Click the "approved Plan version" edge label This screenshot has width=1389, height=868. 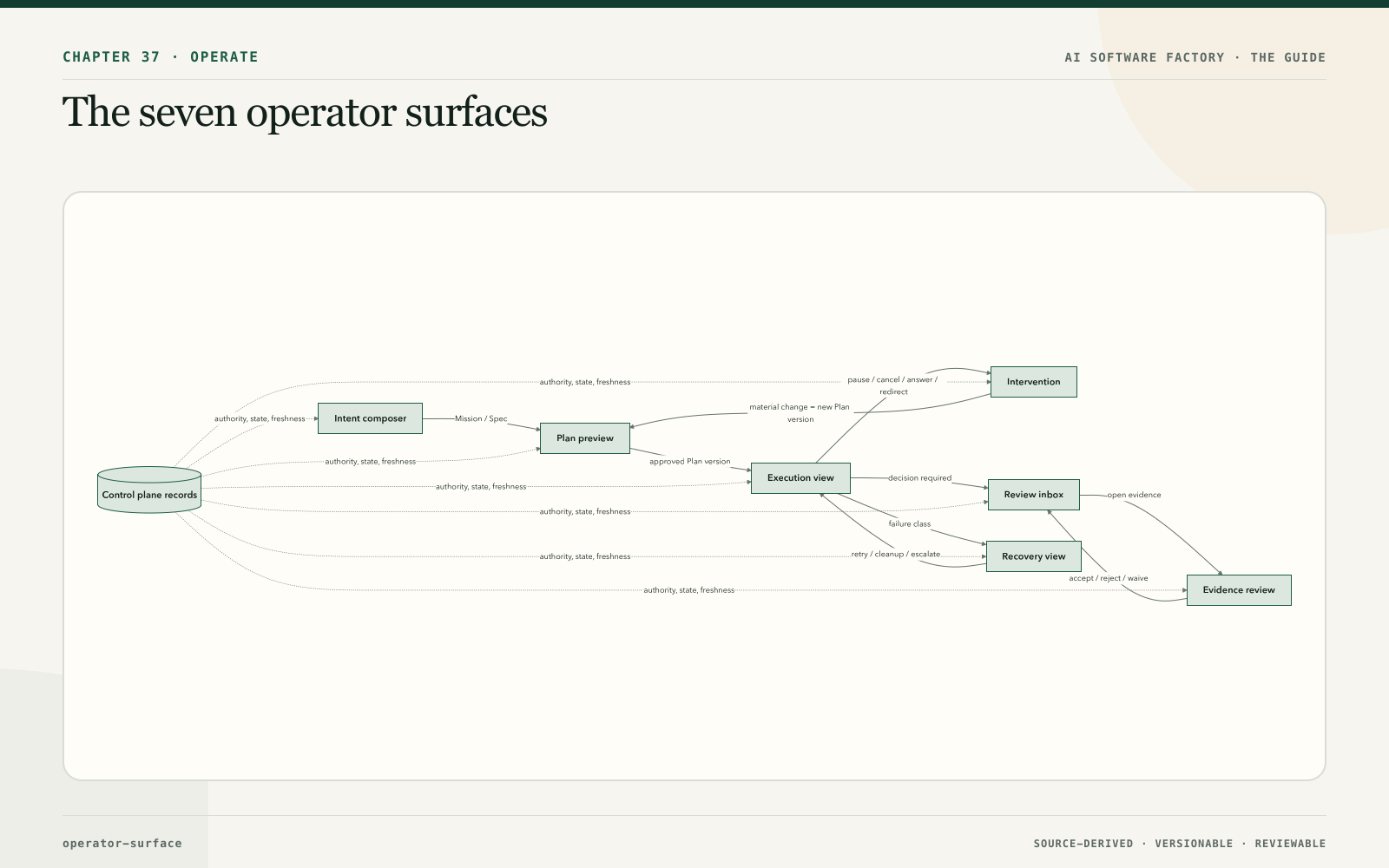[x=690, y=462]
